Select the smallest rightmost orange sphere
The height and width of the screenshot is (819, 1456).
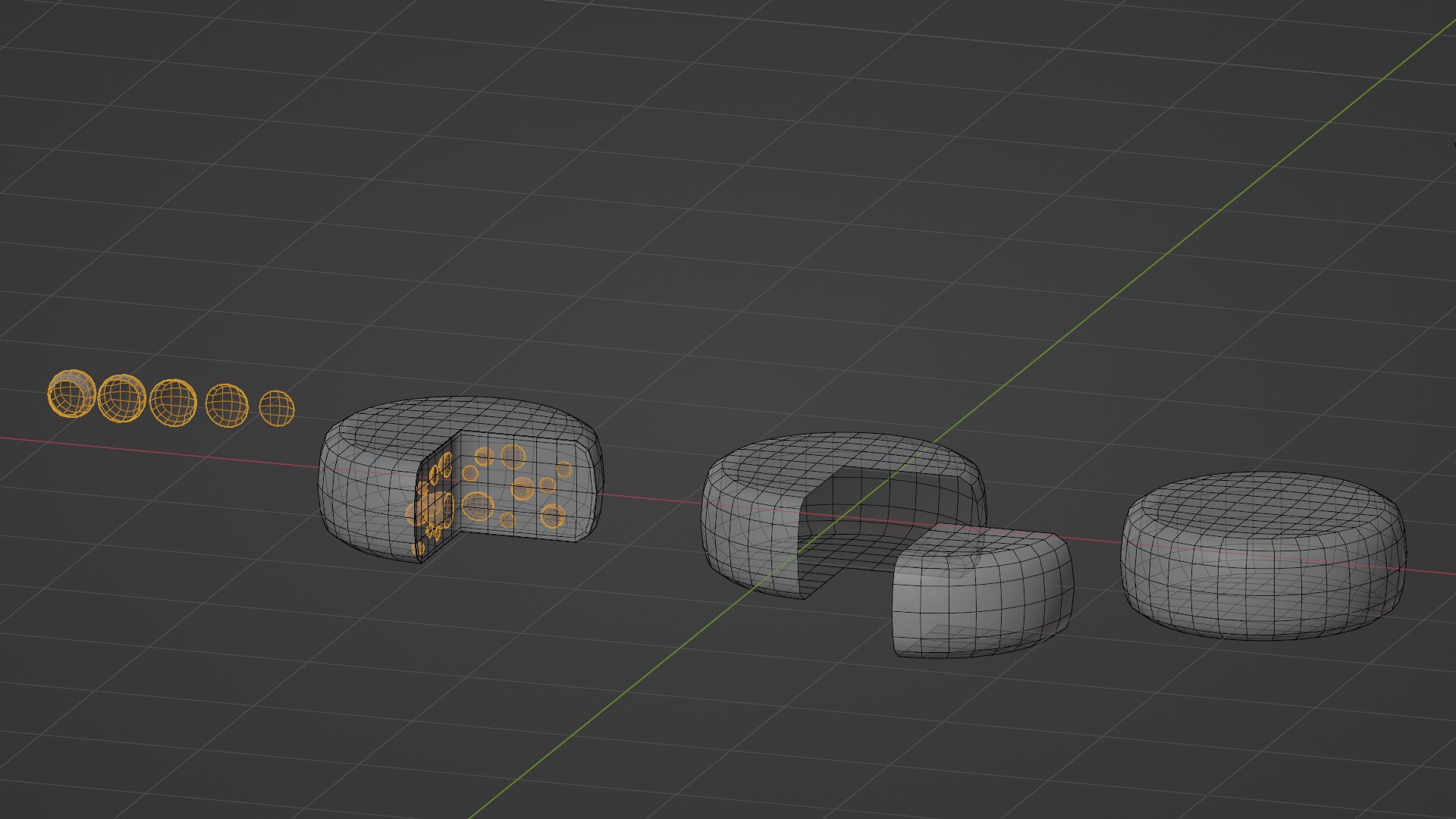(x=277, y=408)
